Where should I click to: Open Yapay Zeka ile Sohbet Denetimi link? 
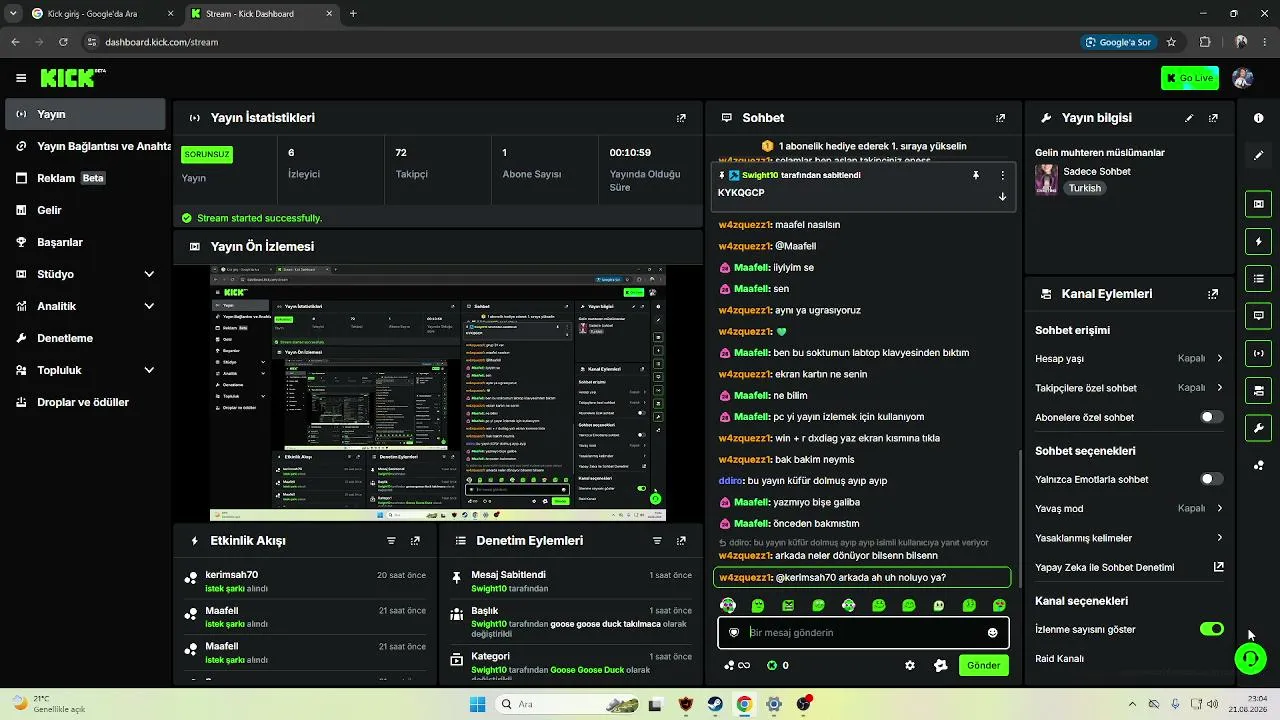[1129, 567]
